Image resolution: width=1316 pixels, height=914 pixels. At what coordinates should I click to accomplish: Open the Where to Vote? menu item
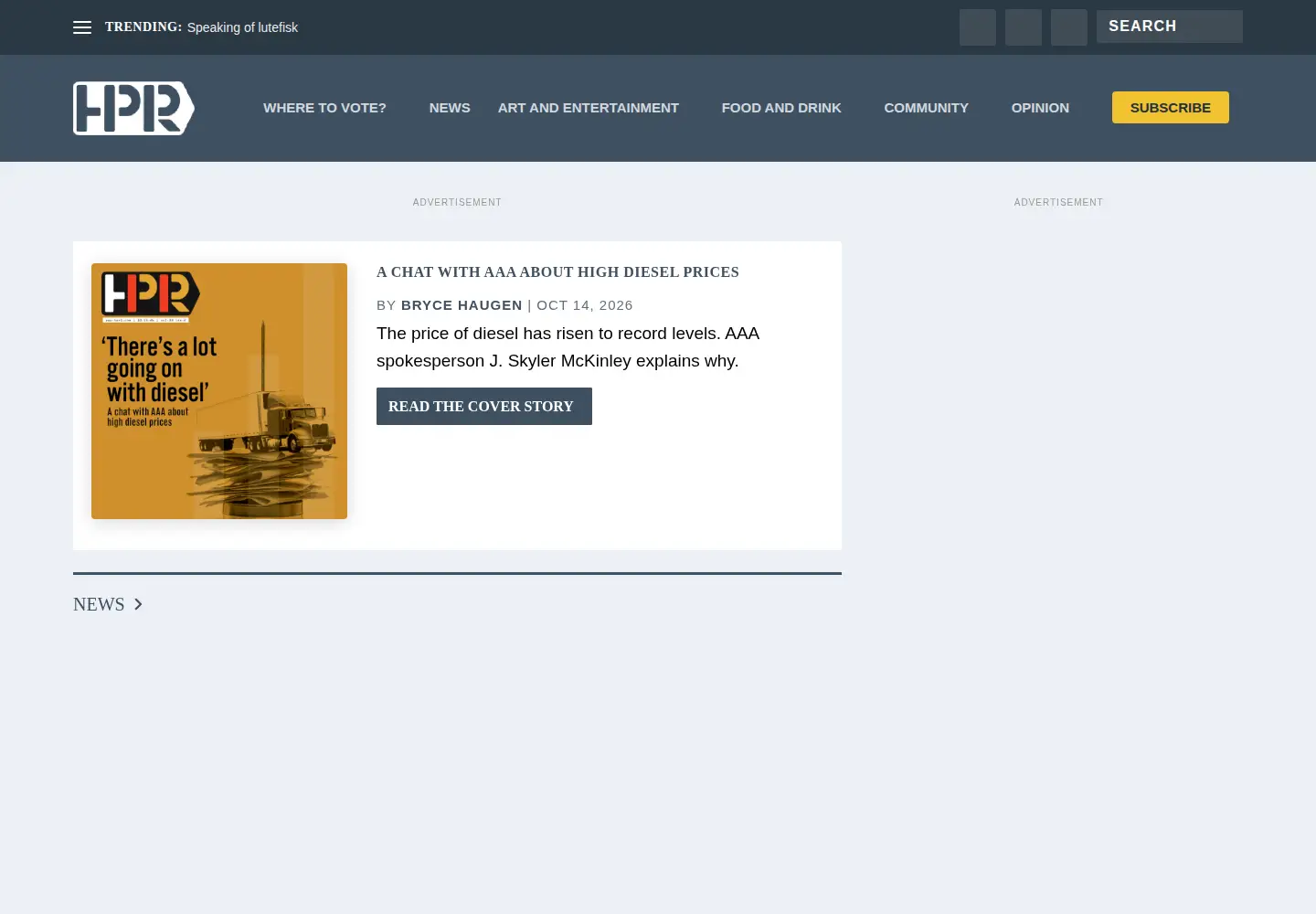click(x=324, y=108)
